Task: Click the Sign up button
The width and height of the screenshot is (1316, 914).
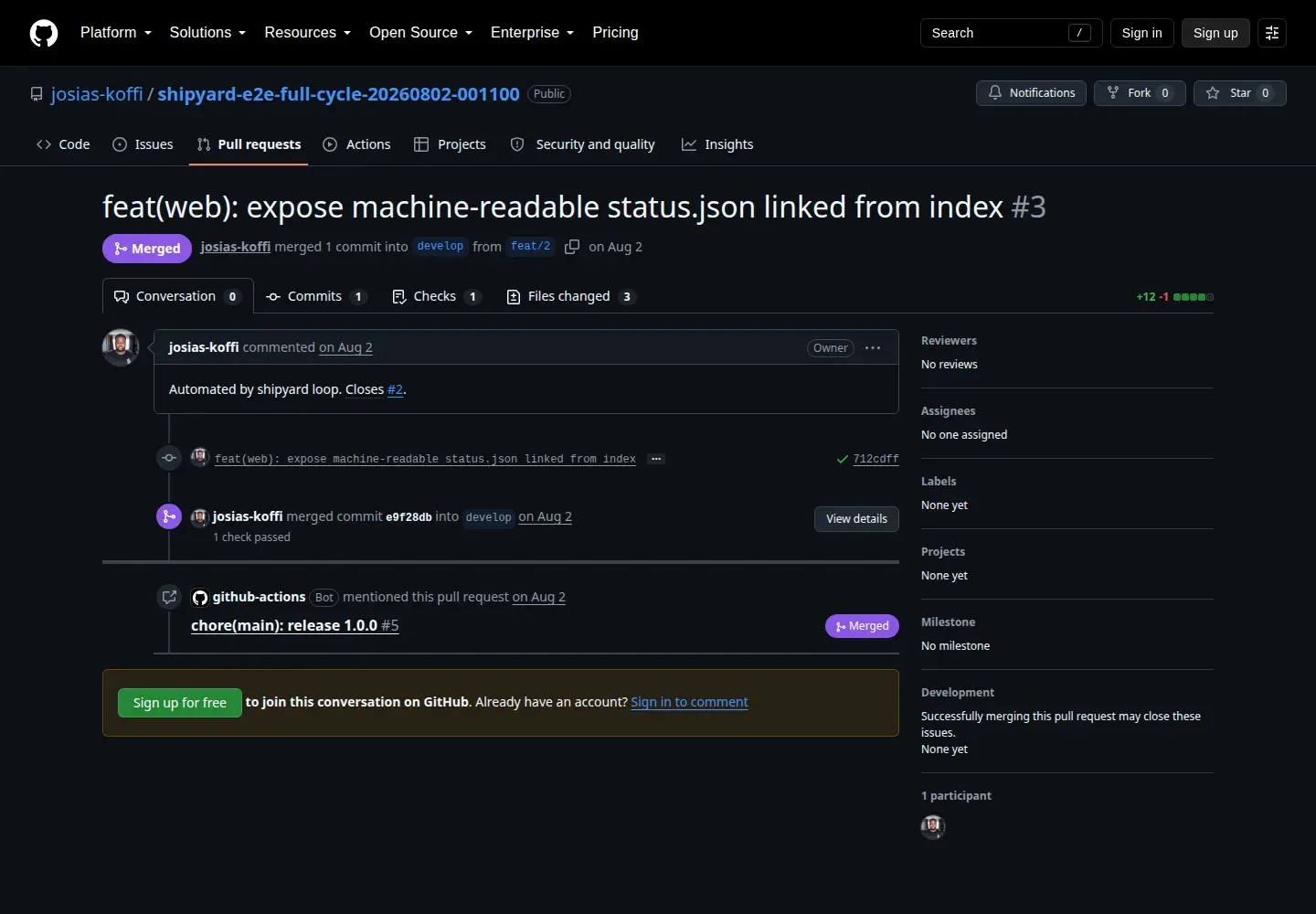Action: pyautogui.click(x=1215, y=33)
